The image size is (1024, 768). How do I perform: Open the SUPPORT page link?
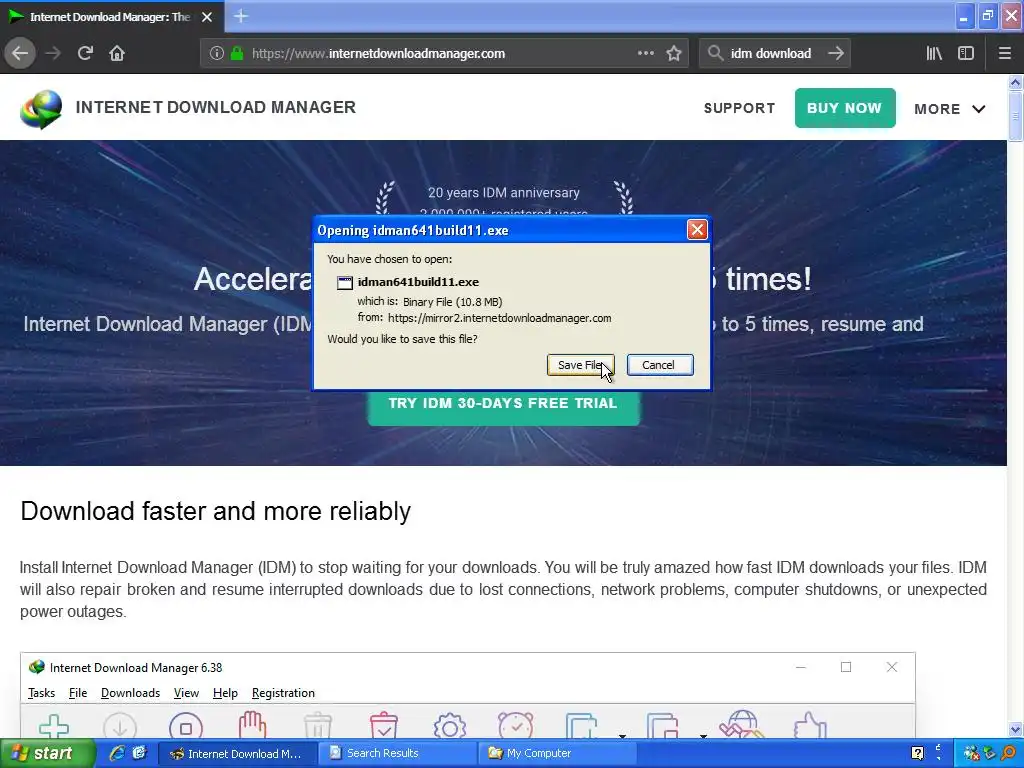tap(739, 108)
